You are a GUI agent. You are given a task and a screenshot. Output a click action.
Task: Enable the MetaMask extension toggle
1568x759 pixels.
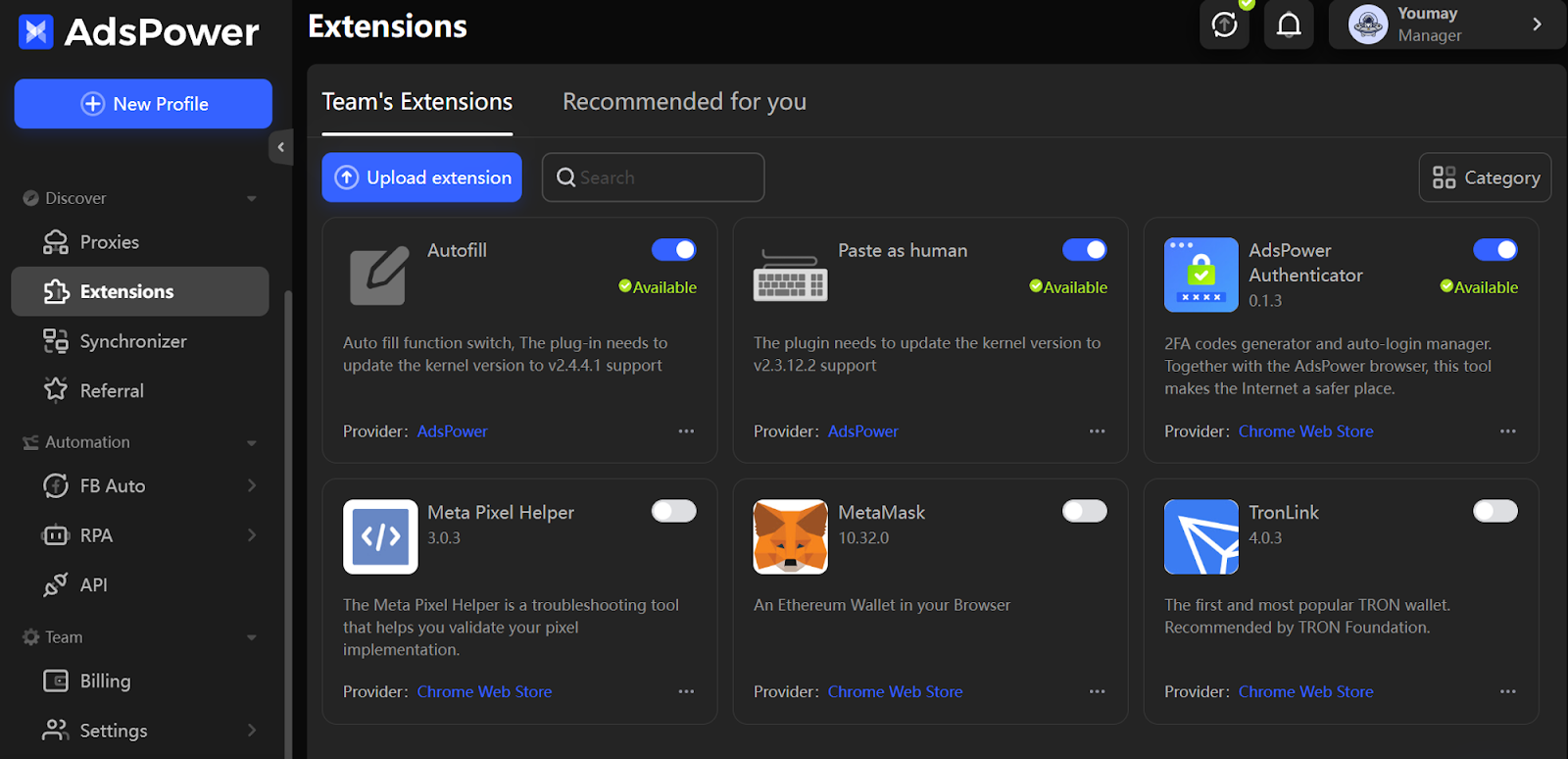point(1085,511)
